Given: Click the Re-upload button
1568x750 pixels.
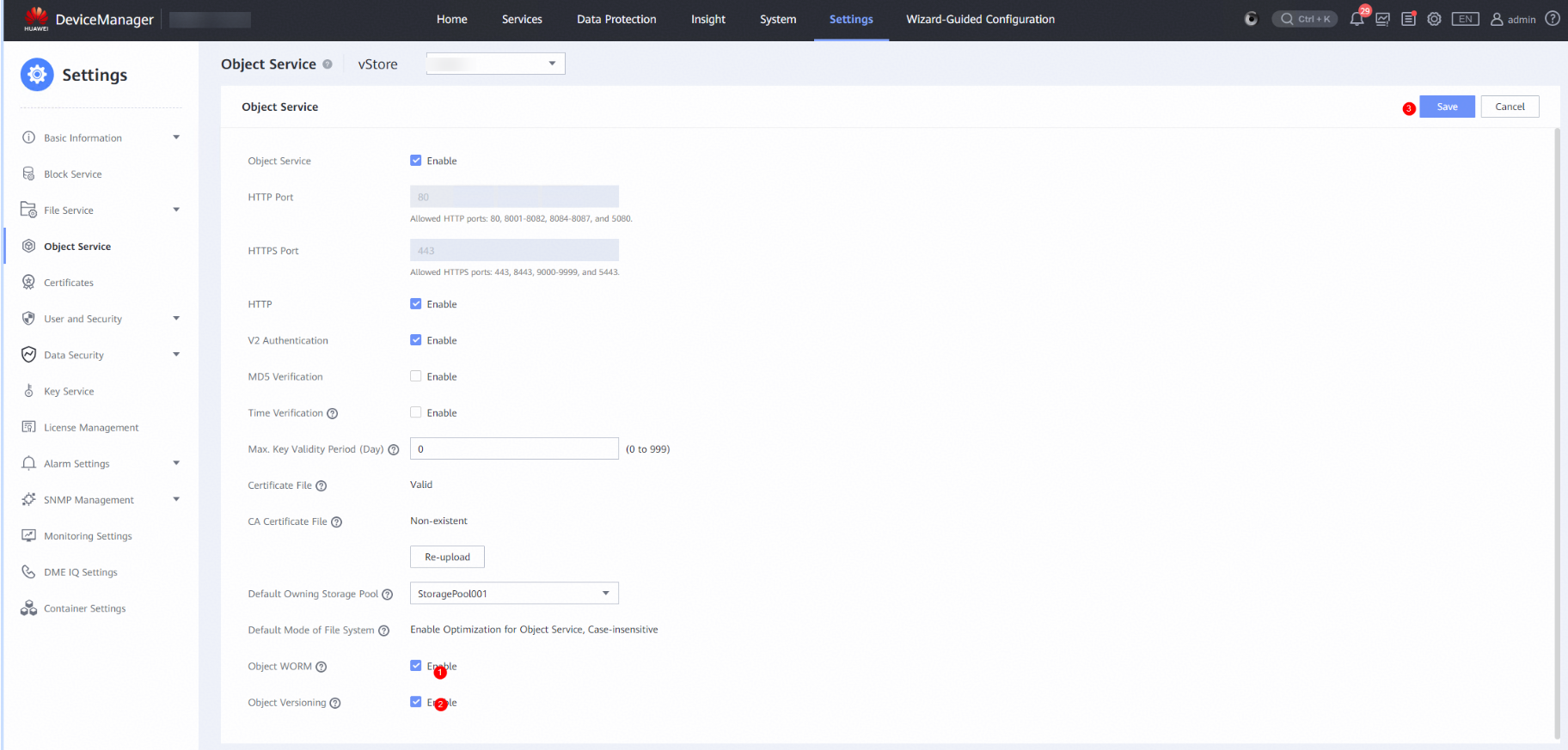Looking at the screenshot, I should [447, 557].
